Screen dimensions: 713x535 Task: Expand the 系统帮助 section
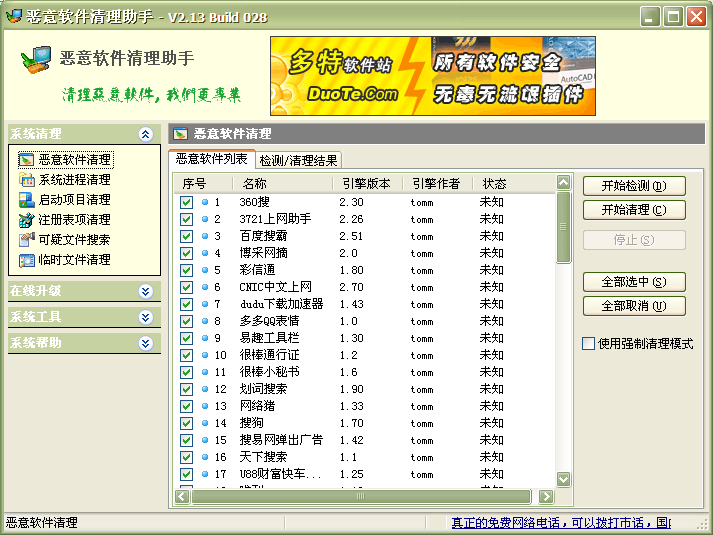(146, 343)
